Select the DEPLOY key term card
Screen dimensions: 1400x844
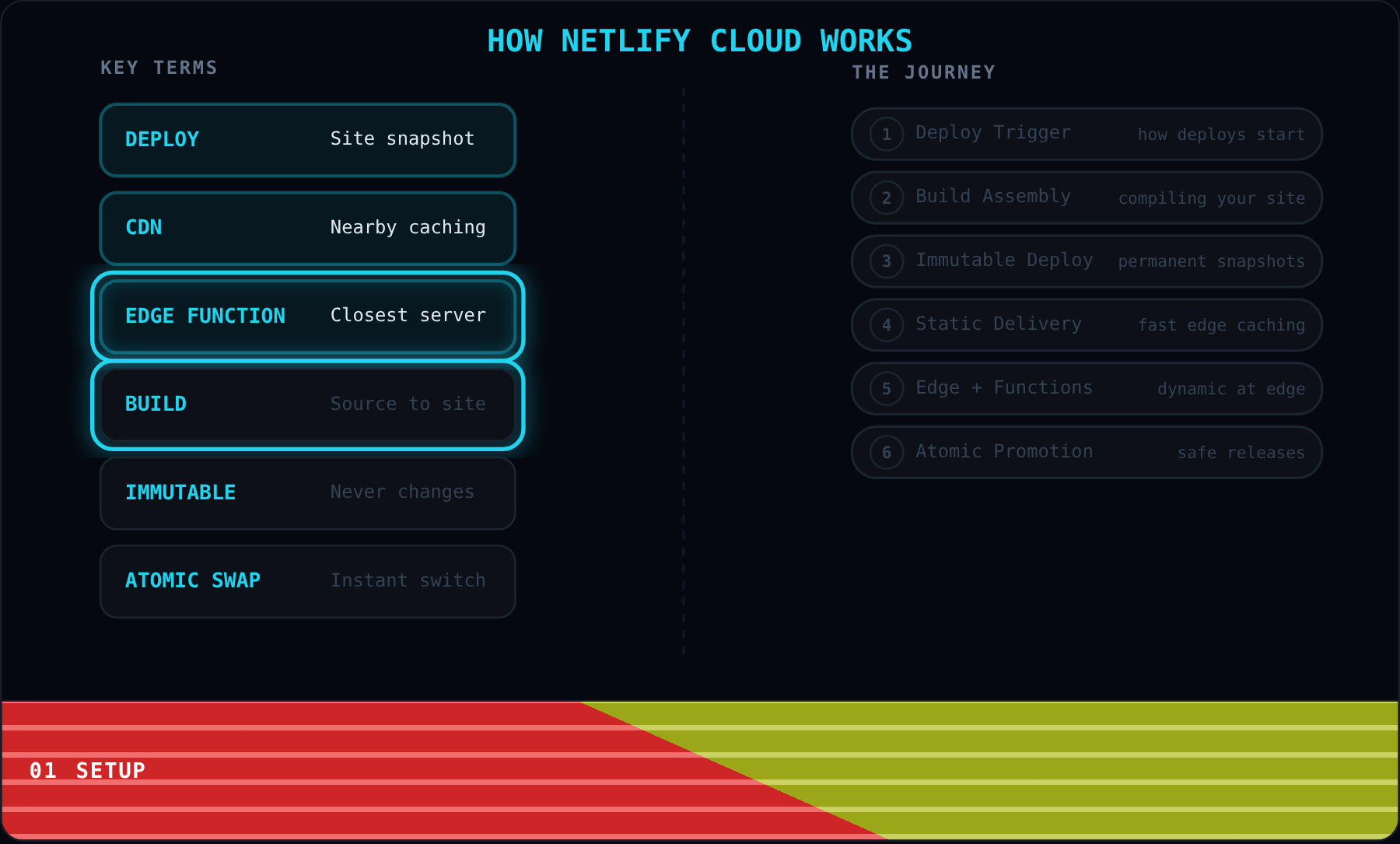308,140
